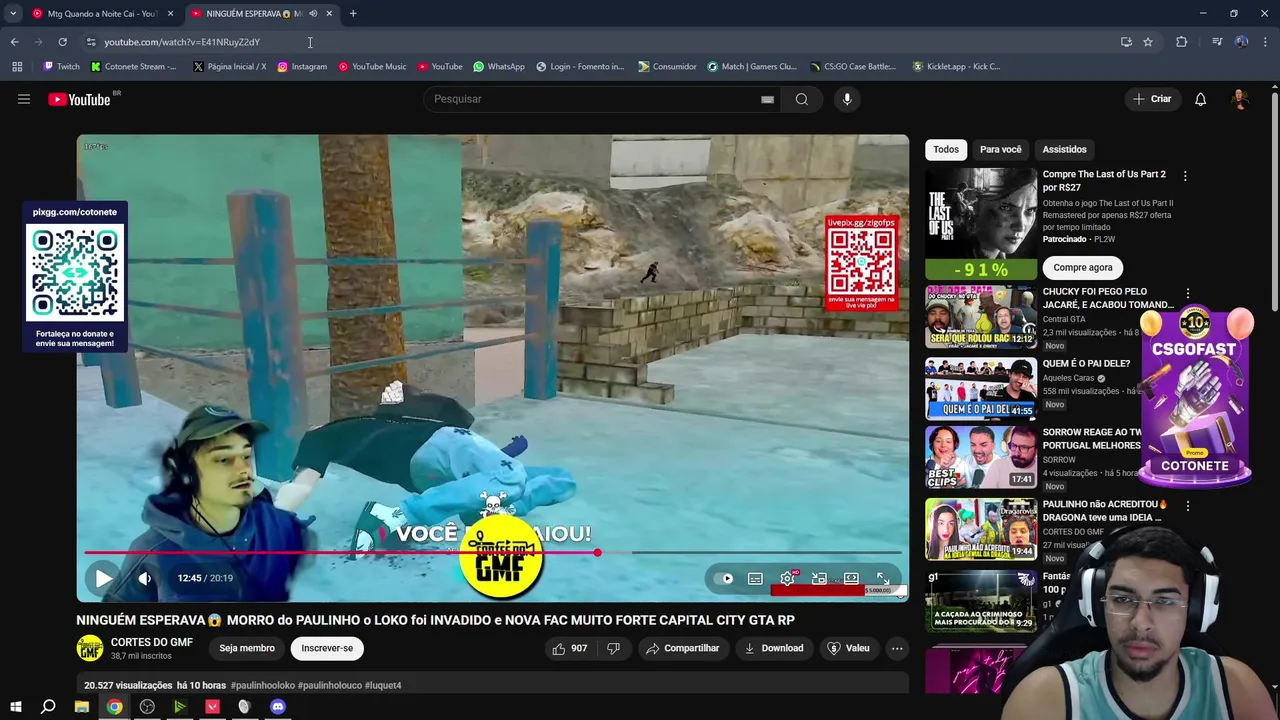Click the magnifier search button

(x=802, y=99)
